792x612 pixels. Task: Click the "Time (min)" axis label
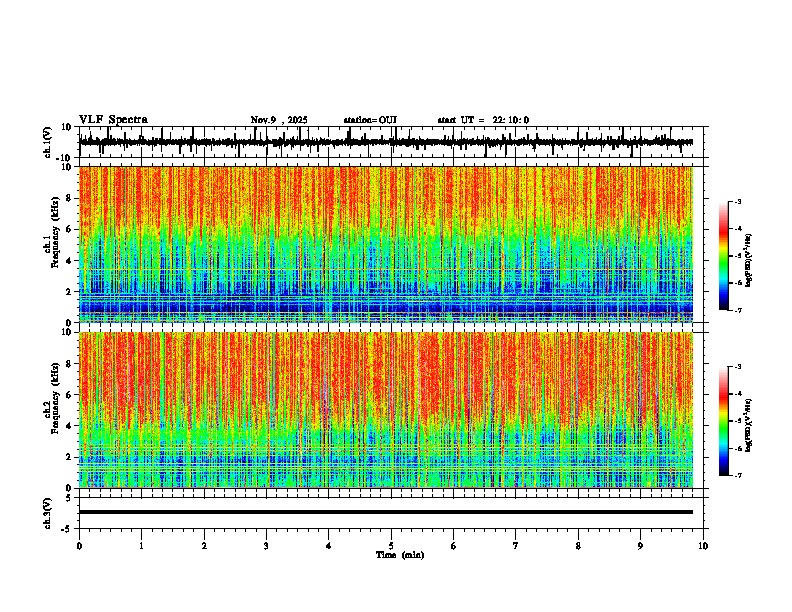click(x=400, y=555)
